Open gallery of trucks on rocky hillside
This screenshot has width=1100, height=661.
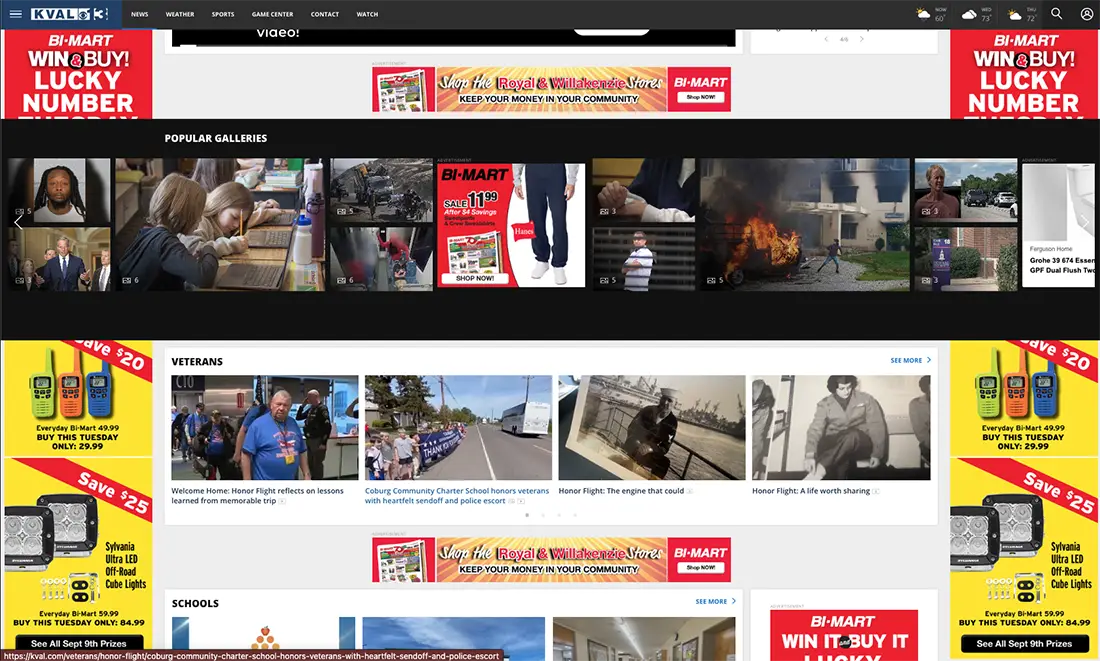(x=382, y=190)
